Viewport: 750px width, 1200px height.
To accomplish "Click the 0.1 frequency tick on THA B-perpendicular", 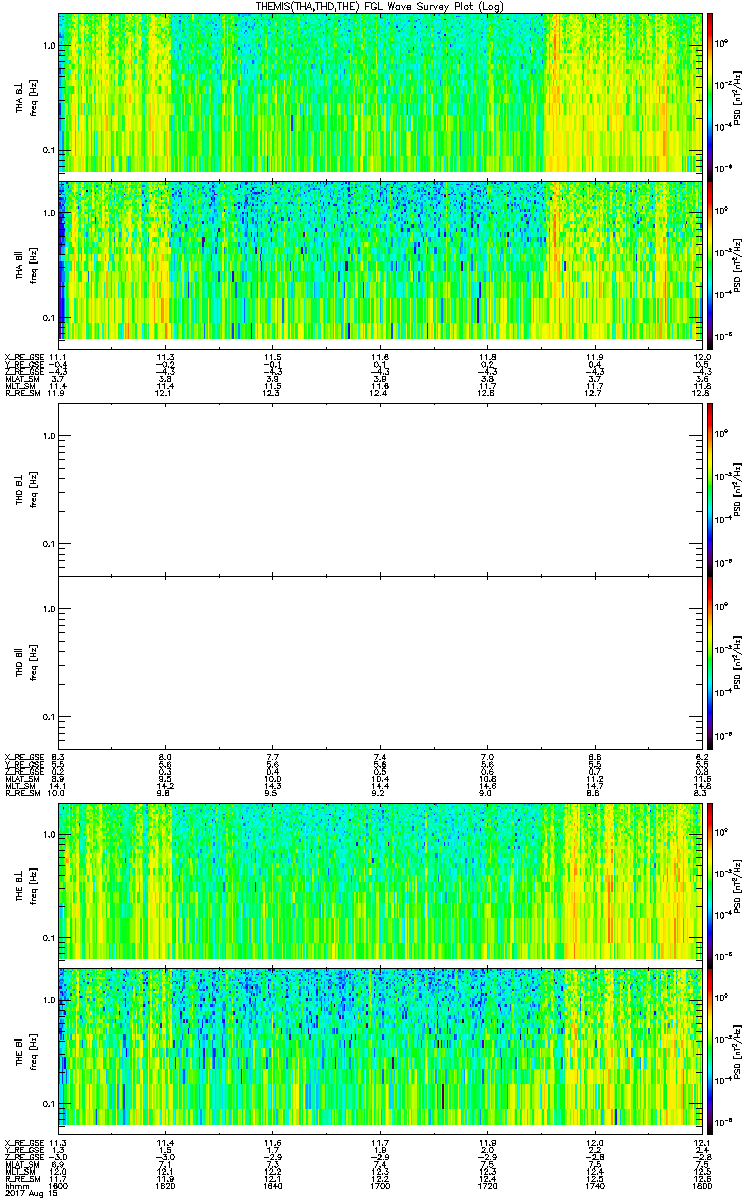I will pyautogui.click(x=48, y=151).
